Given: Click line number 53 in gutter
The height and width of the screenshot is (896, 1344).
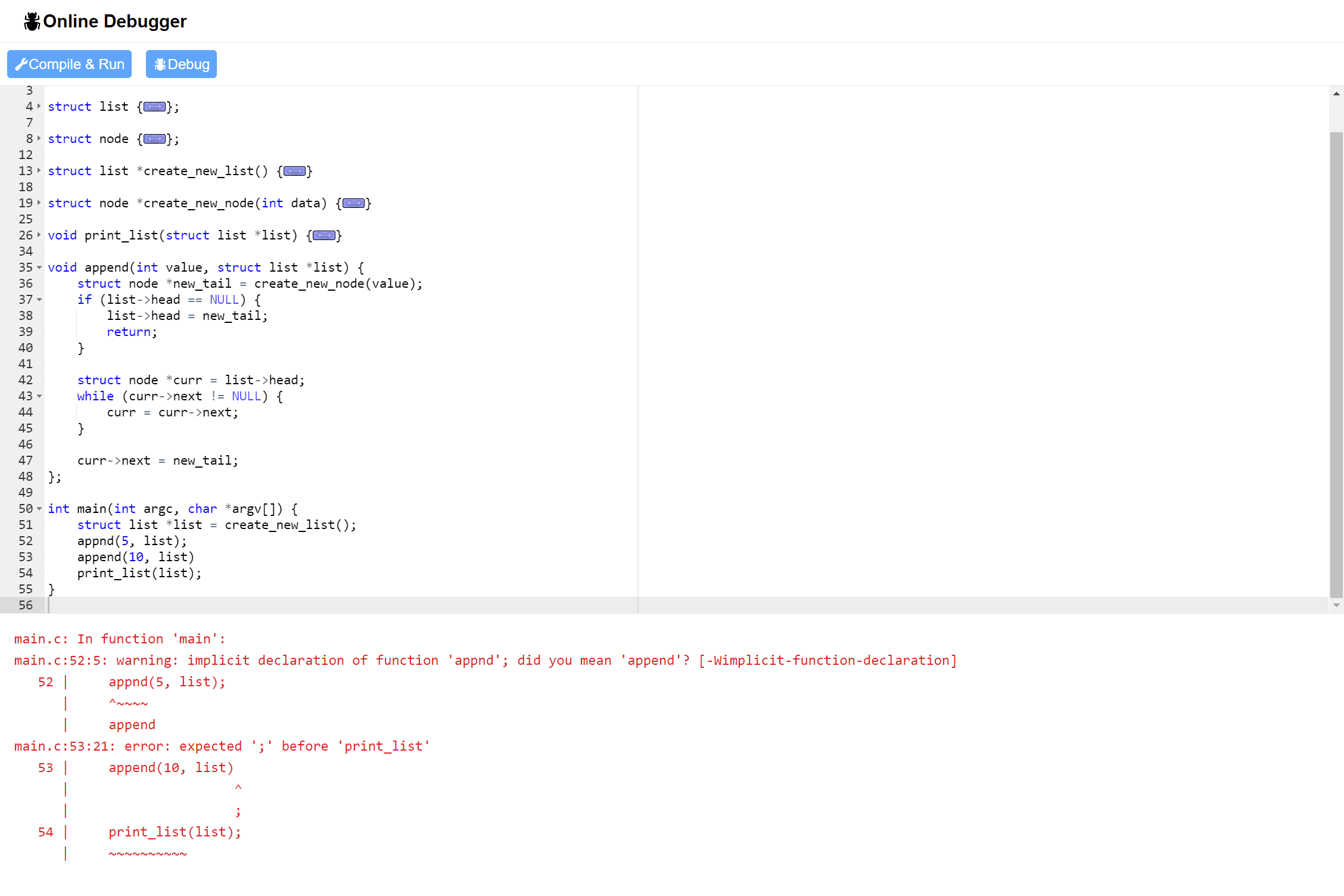Looking at the screenshot, I should point(26,557).
